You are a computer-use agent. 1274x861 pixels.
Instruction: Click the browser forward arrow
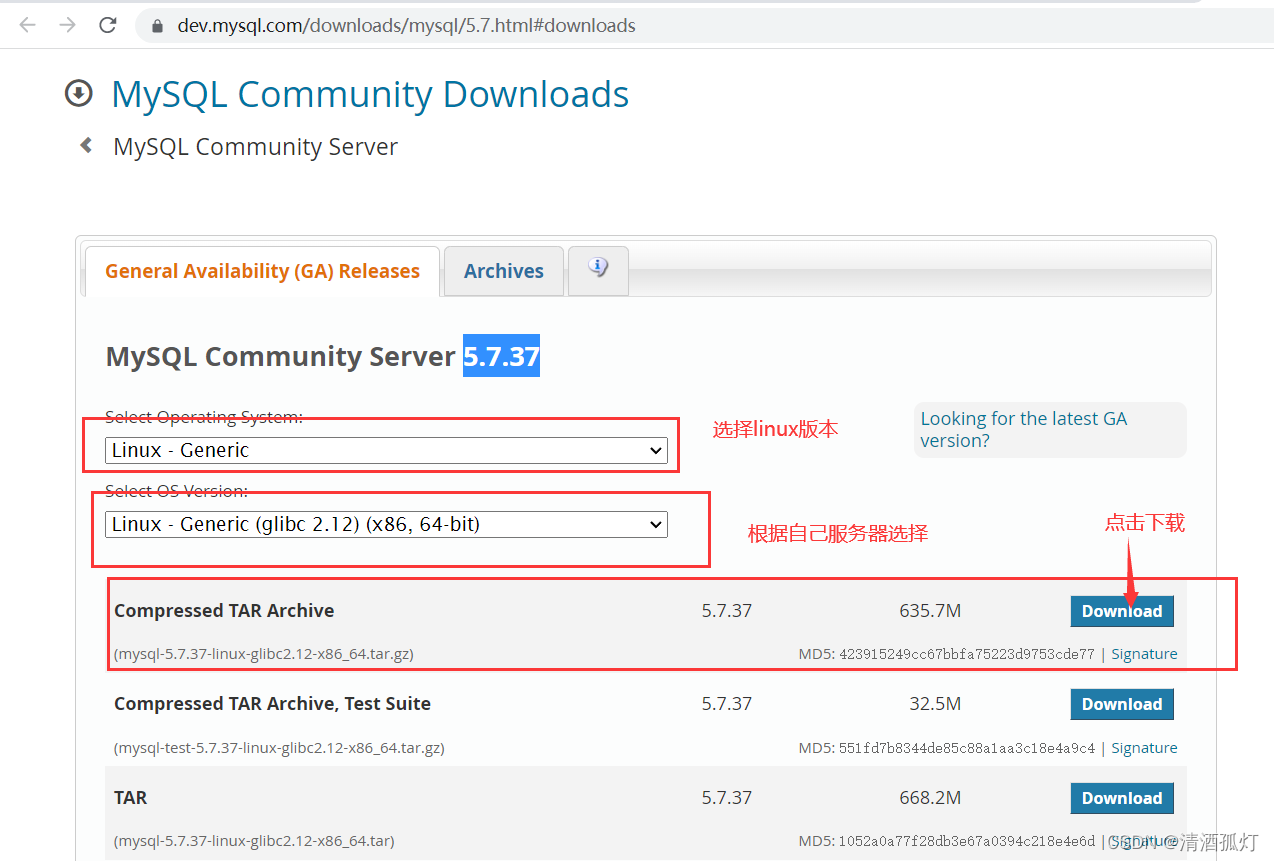coord(67,25)
